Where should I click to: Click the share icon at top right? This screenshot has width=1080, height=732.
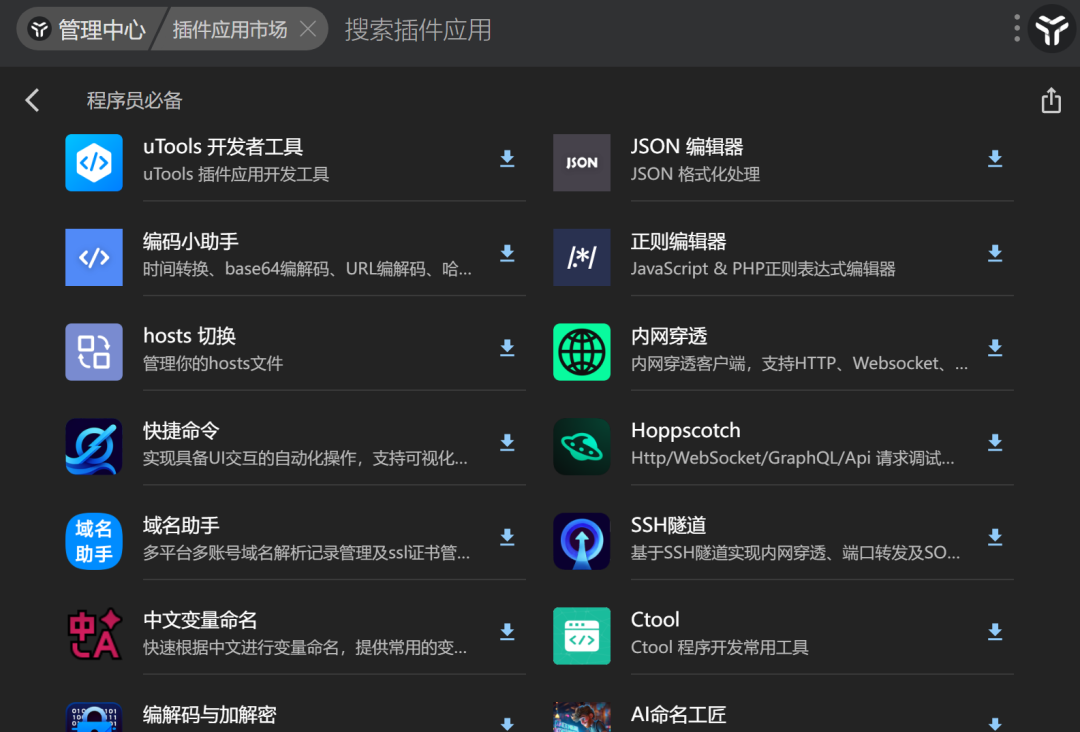(1050, 101)
